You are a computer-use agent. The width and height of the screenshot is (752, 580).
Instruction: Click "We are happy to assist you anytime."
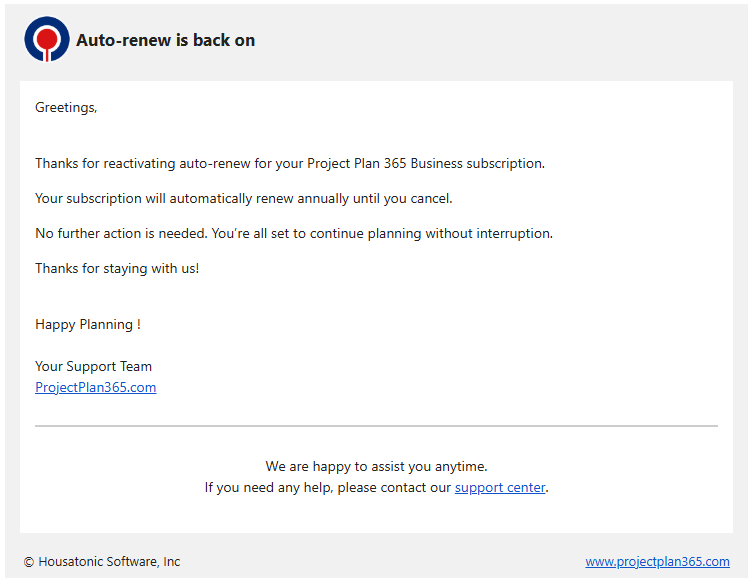click(376, 466)
